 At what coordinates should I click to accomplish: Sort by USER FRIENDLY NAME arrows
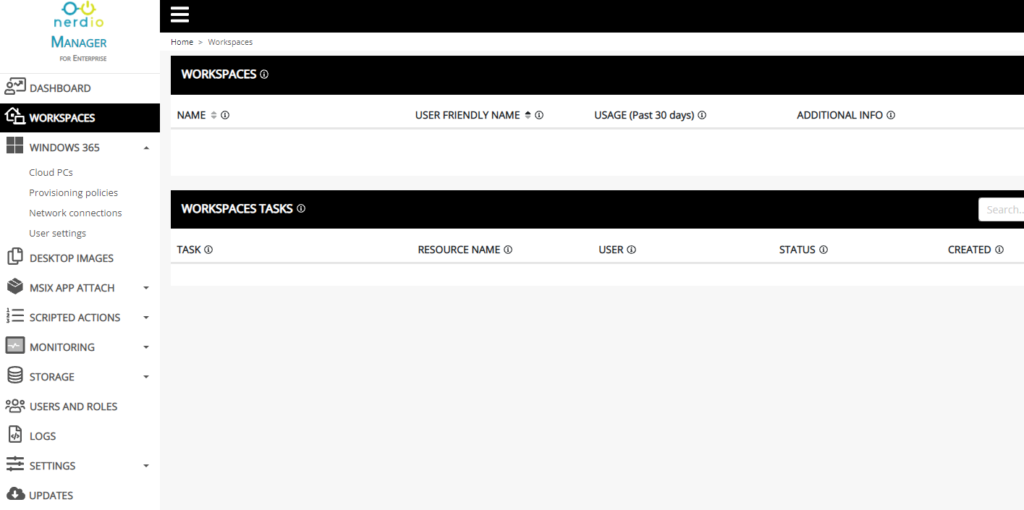528,115
